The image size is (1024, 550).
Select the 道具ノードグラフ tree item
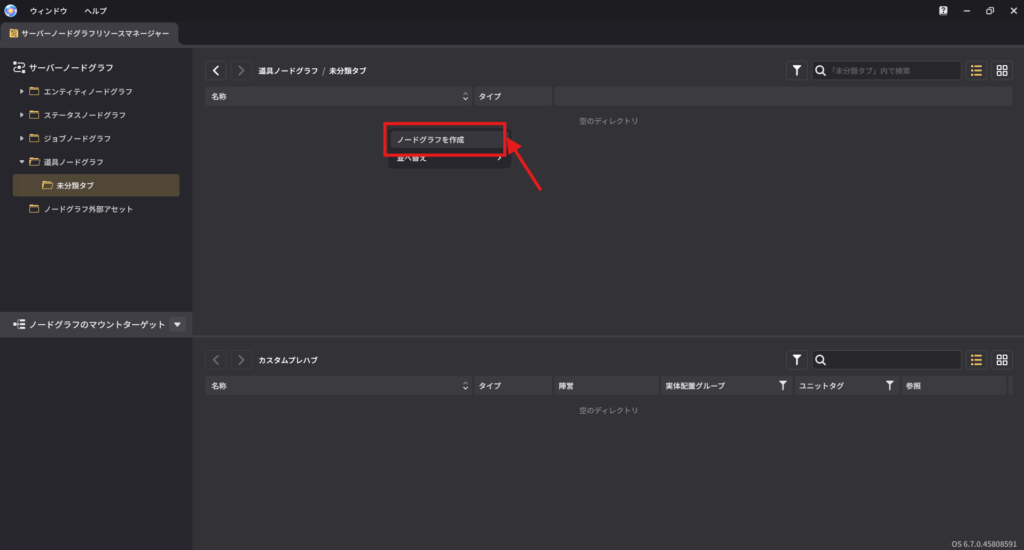[74, 162]
